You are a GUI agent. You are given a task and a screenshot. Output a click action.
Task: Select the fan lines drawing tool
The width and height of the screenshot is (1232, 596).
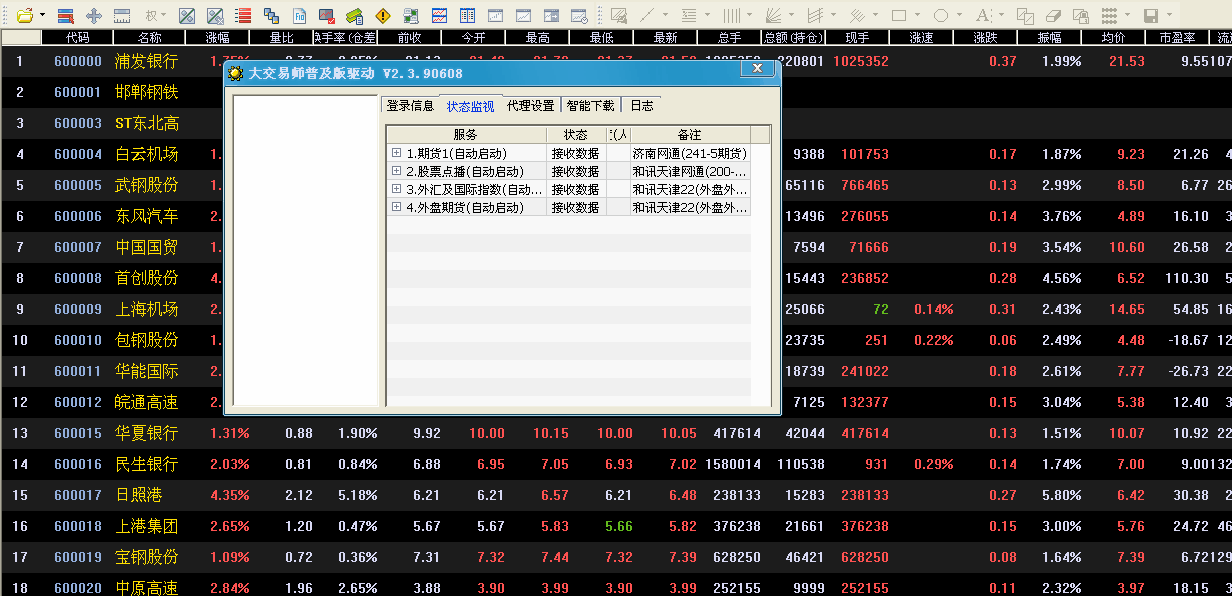click(x=773, y=16)
